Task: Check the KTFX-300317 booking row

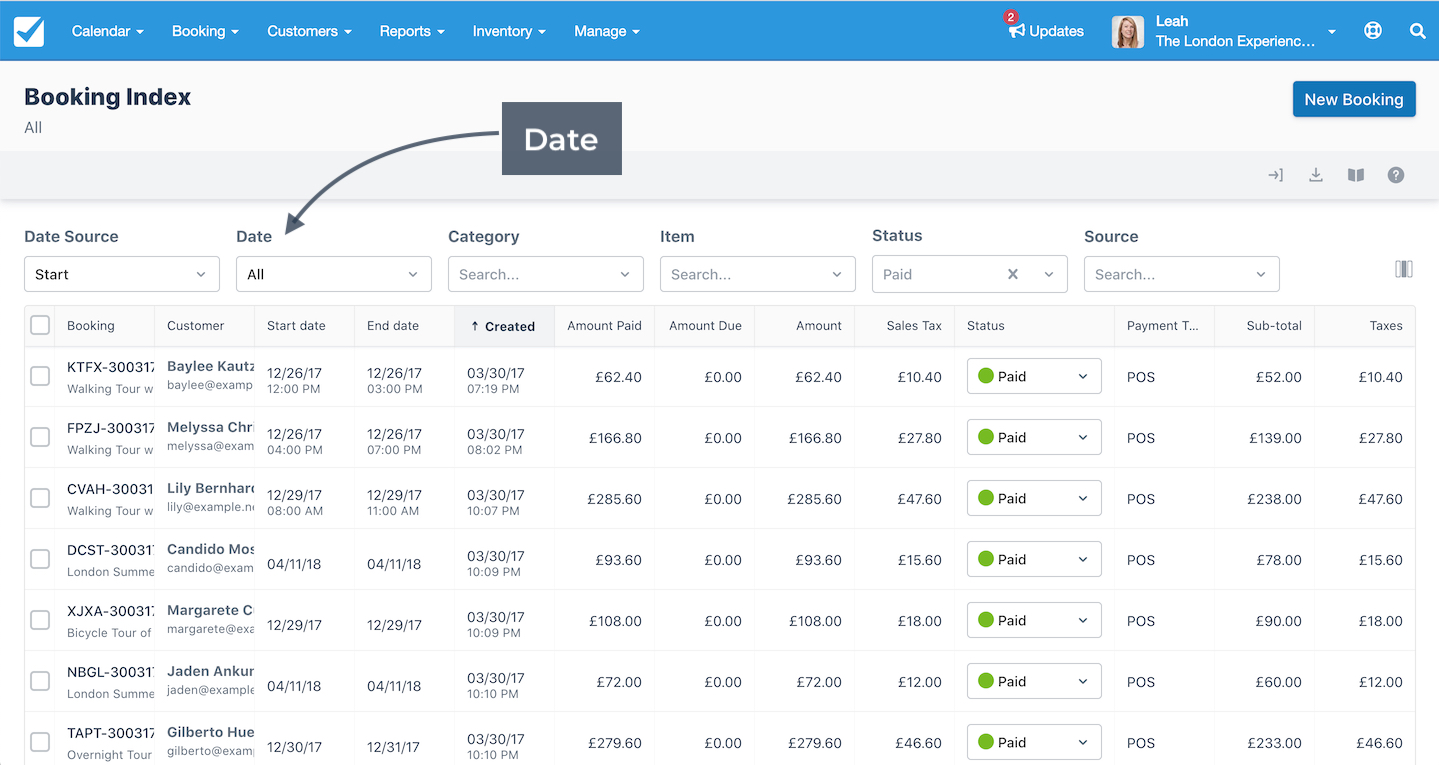Action: [x=40, y=376]
